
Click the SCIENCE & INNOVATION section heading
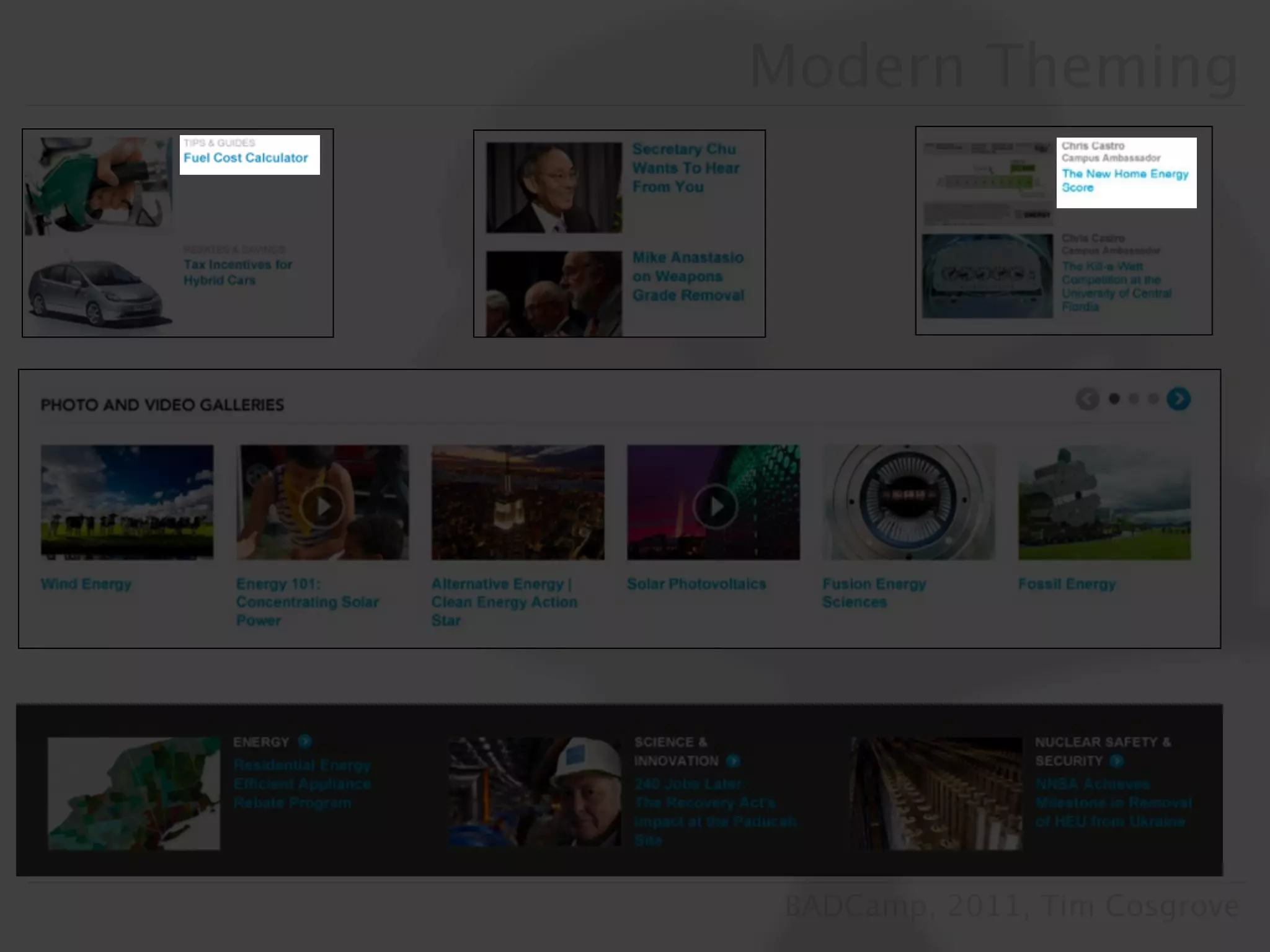(x=676, y=751)
